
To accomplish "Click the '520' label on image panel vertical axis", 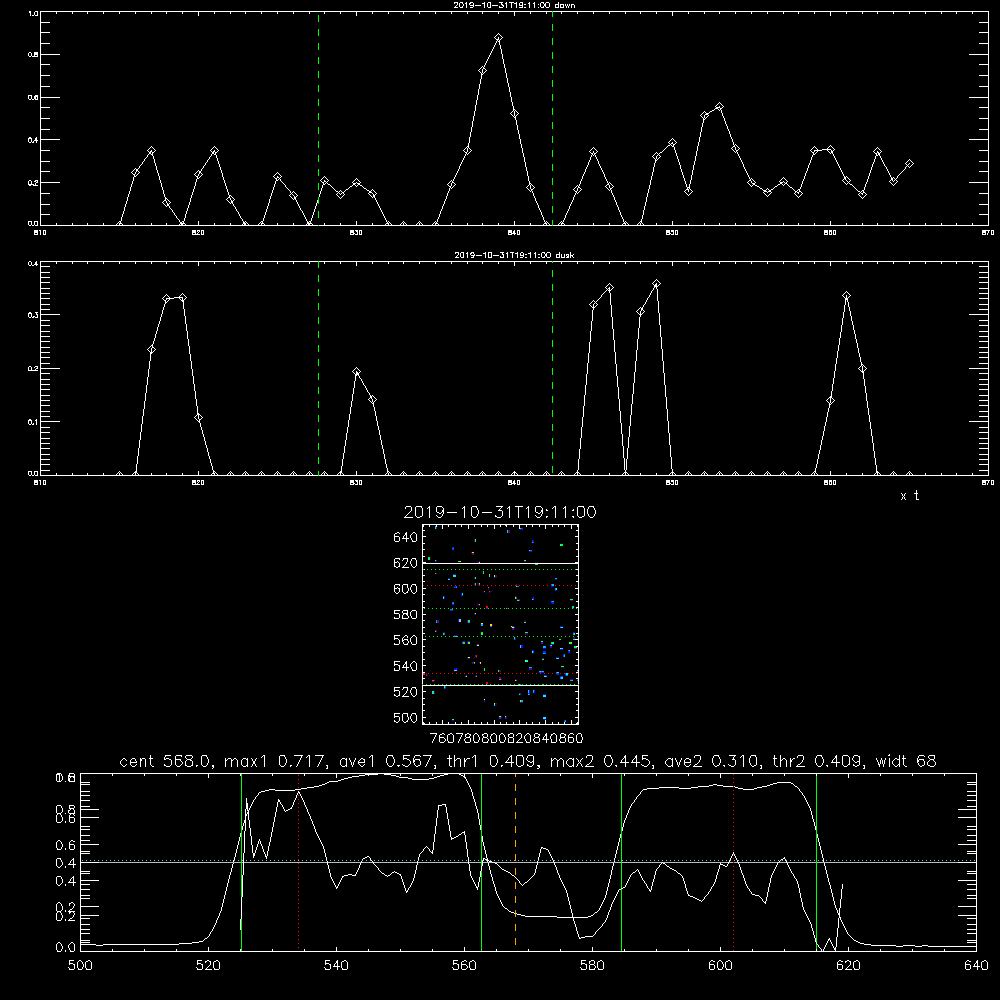I will [x=406, y=692].
